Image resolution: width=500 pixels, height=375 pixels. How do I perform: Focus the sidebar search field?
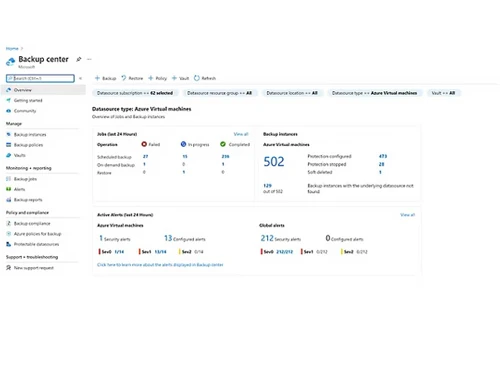coord(40,78)
